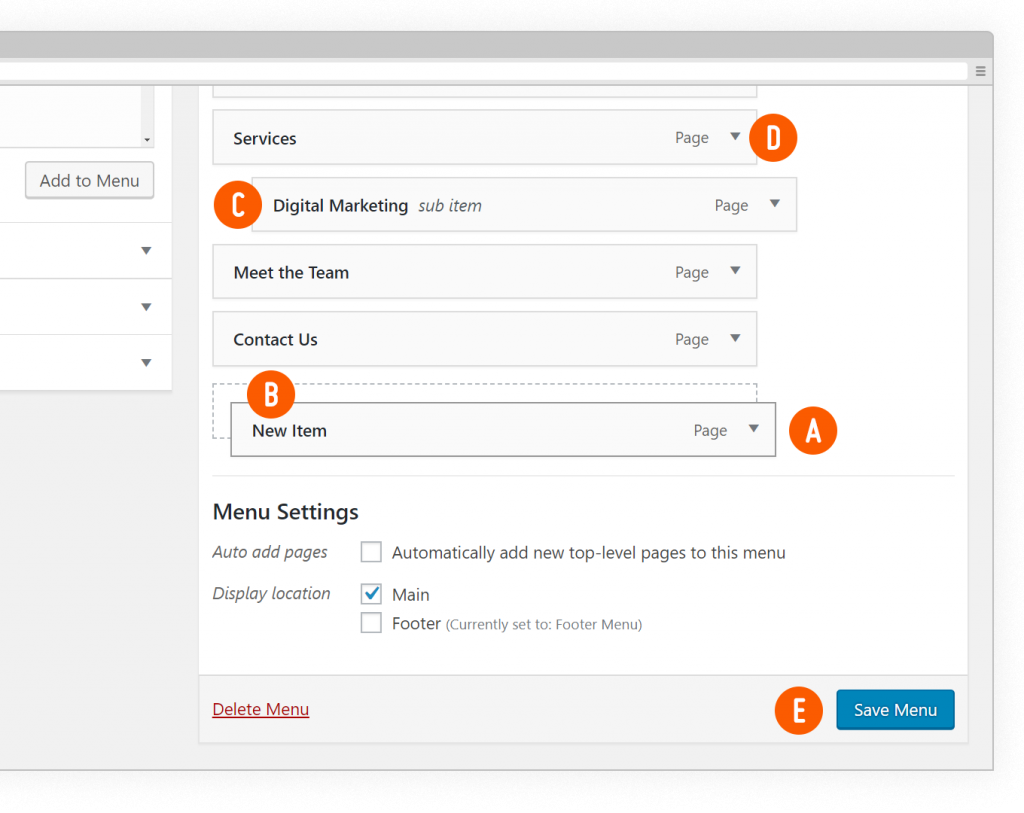Enable automatically add new top-level pages checkbox

(x=371, y=552)
